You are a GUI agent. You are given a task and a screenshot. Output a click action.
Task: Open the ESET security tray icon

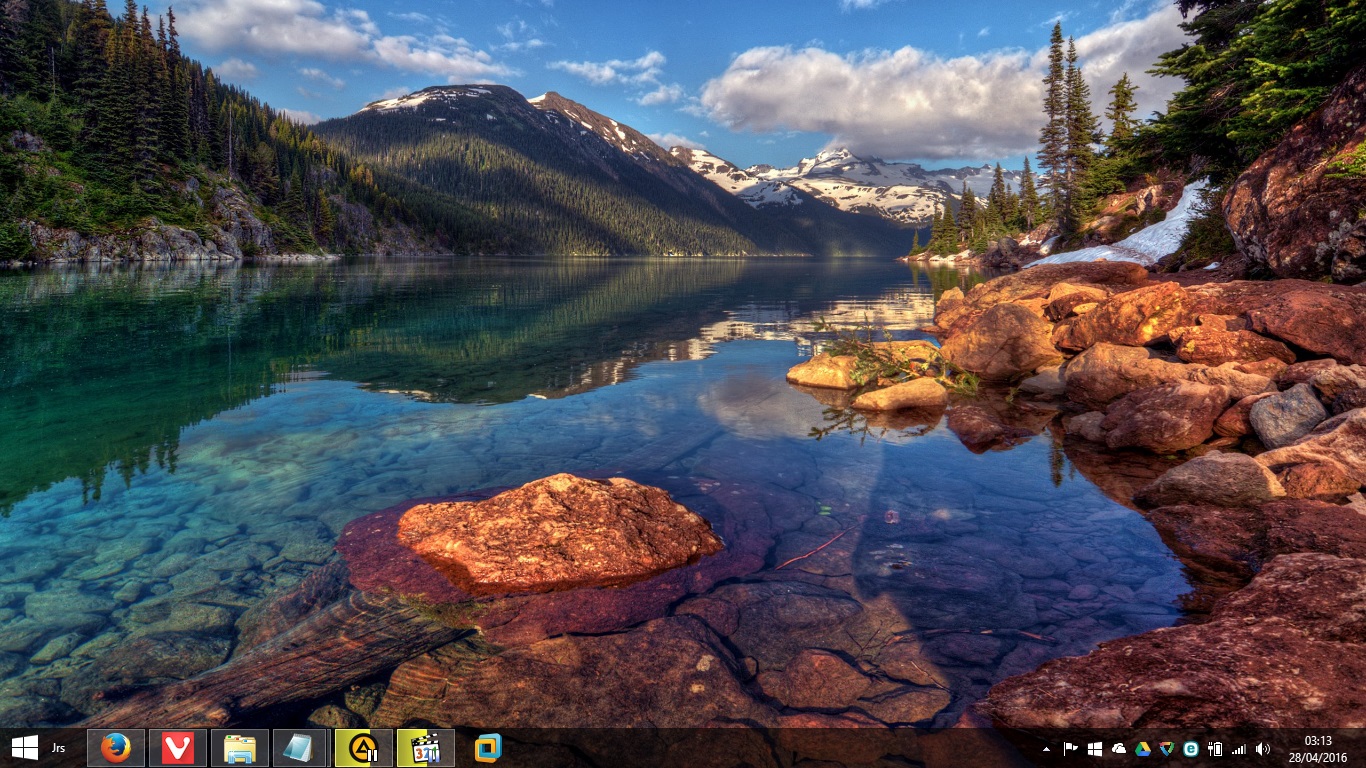pyautogui.click(x=1191, y=749)
